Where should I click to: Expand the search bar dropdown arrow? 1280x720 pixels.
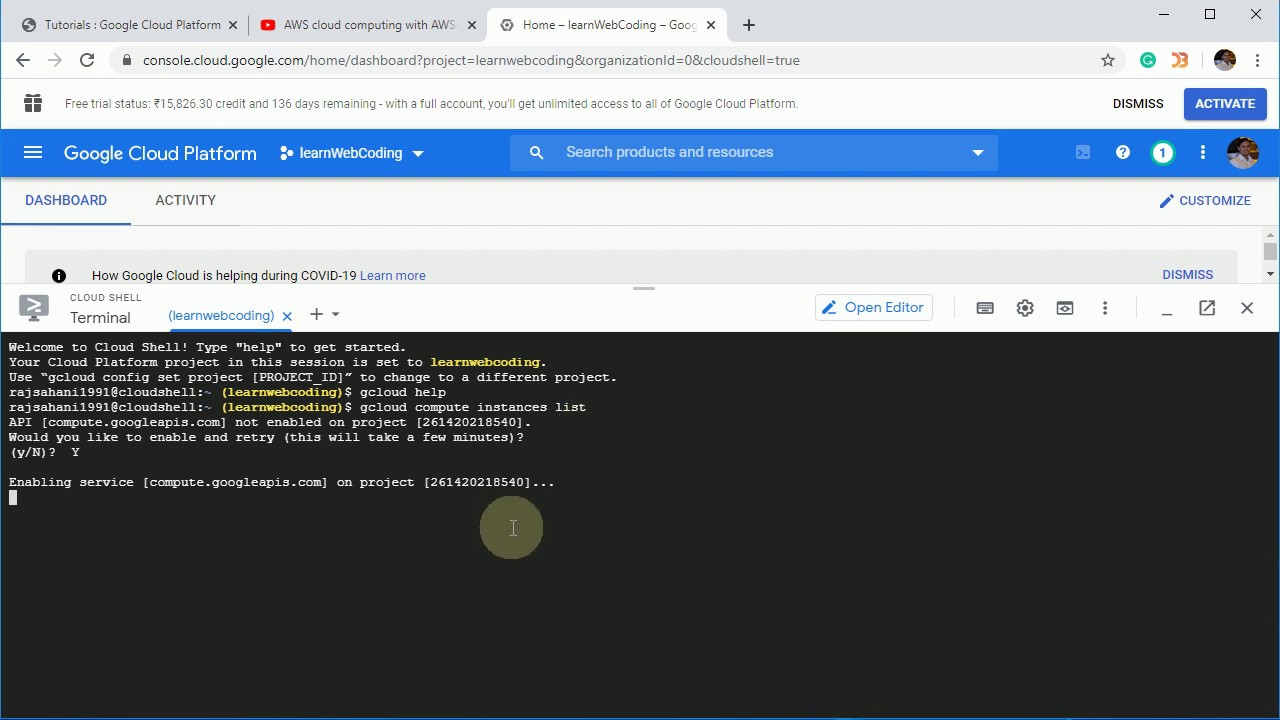point(978,153)
